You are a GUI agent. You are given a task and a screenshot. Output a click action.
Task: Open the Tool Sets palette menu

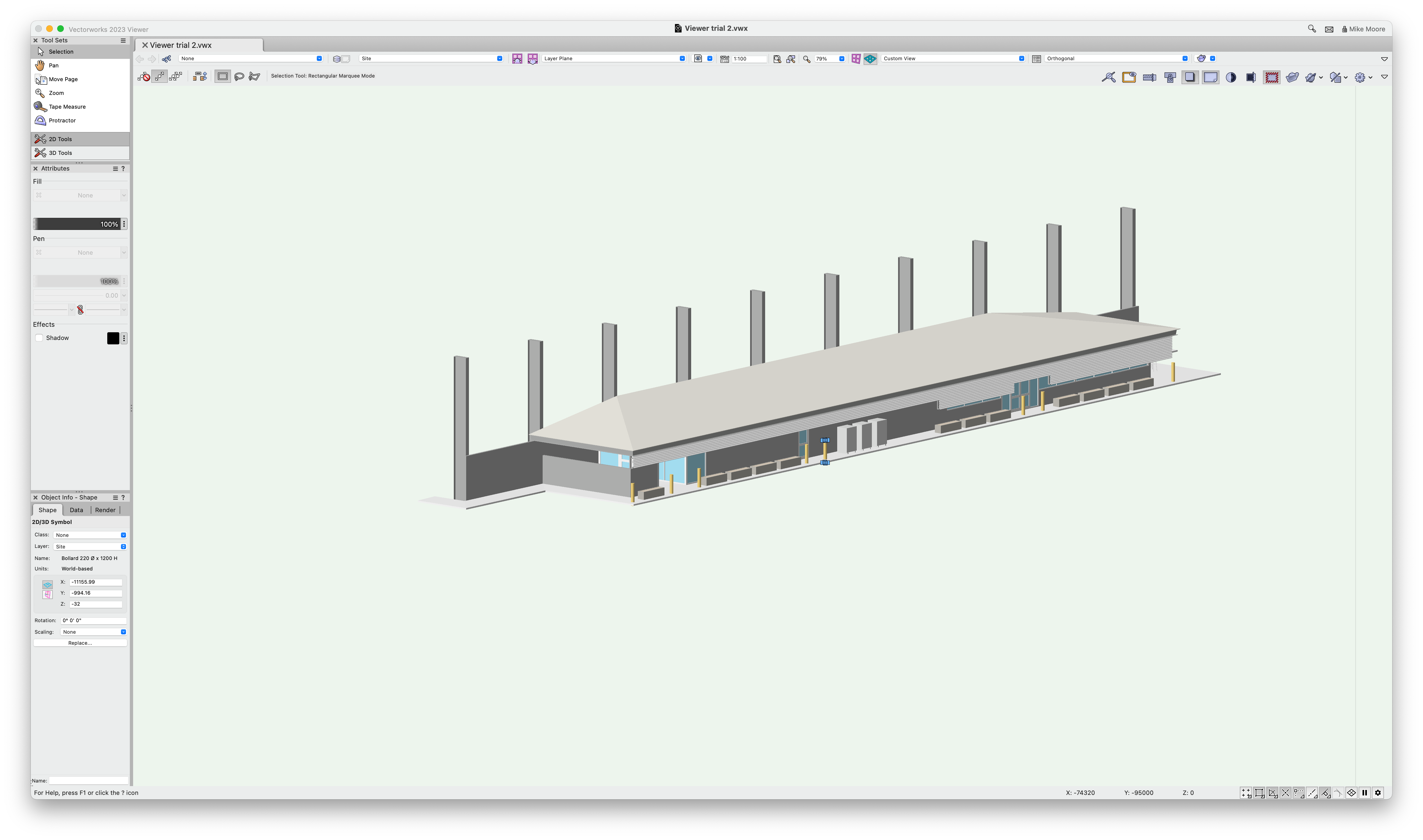(123, 41)
